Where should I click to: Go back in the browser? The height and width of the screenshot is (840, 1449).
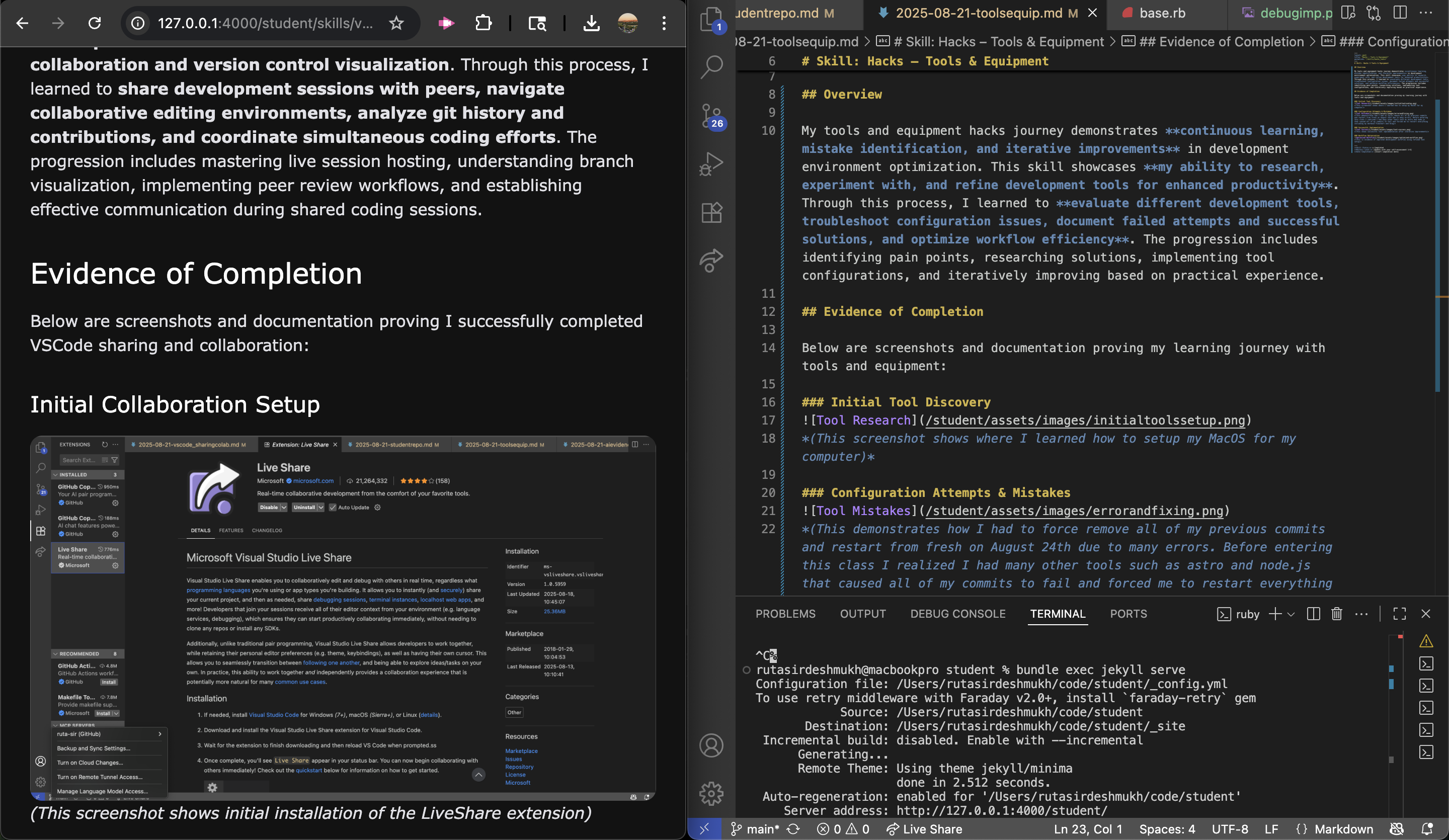(22, 23)
